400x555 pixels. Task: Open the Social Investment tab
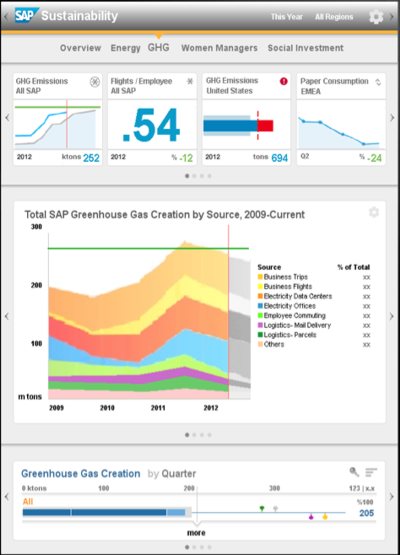click(x=305, y=48)
